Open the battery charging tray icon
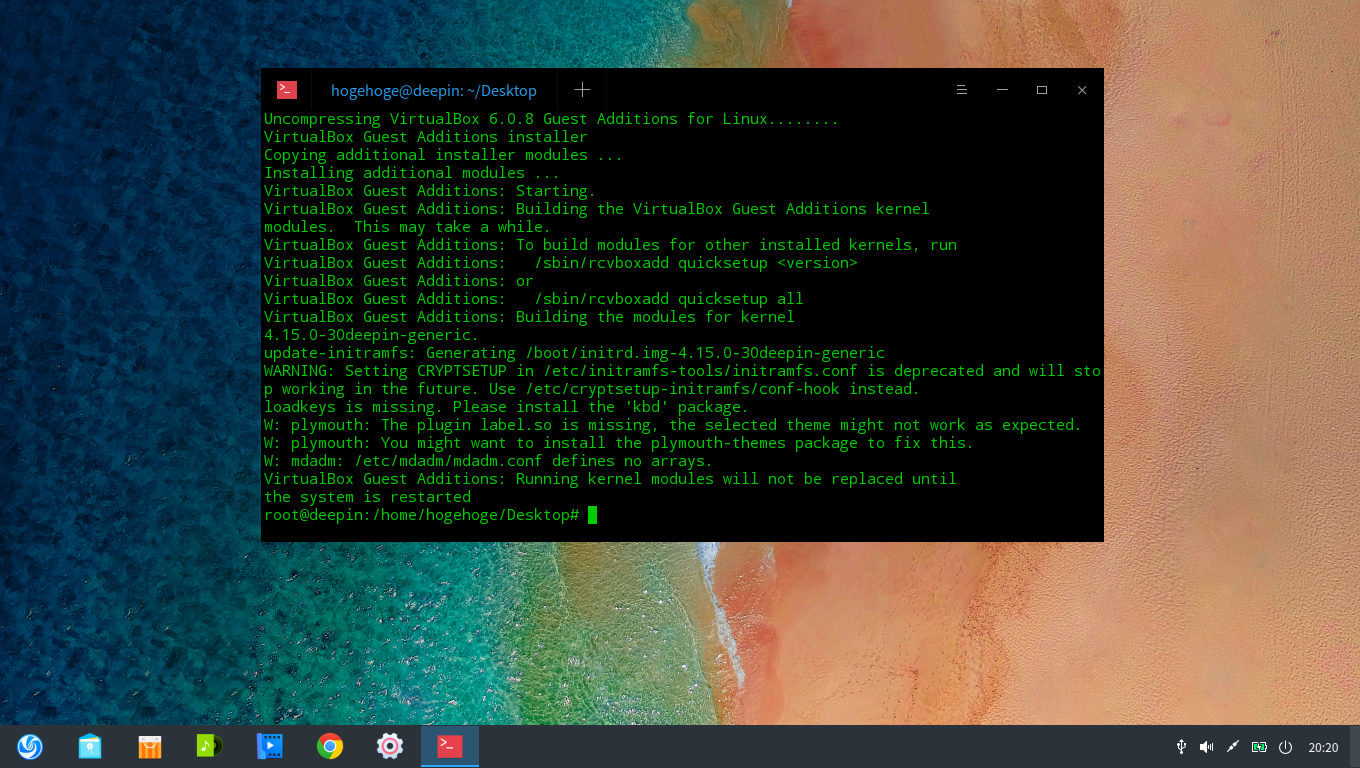1360x768 pixels. [1259, 747]
